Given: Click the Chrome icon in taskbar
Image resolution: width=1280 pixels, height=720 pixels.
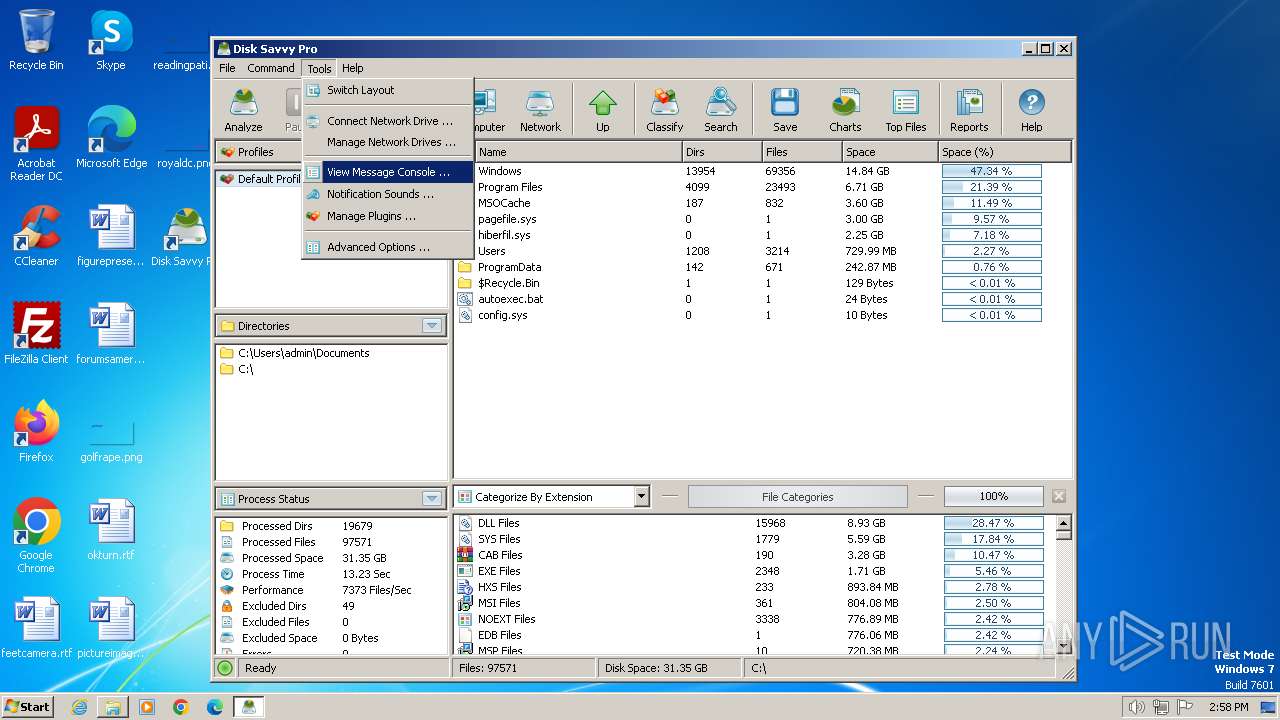Looking at the screenshot, I should [x=180, y=707].
